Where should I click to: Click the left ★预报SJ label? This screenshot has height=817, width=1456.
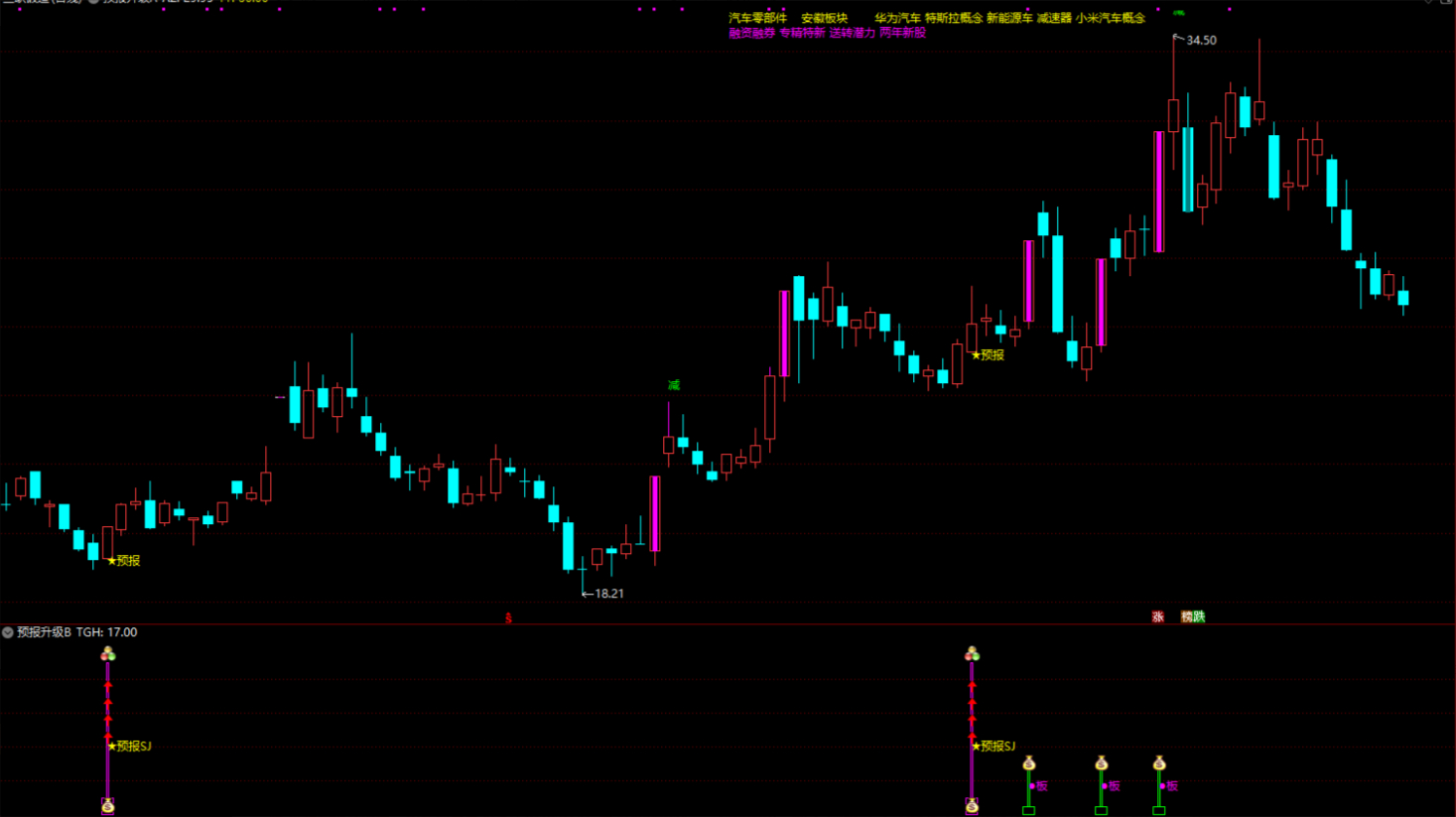(x=129, y=747)
